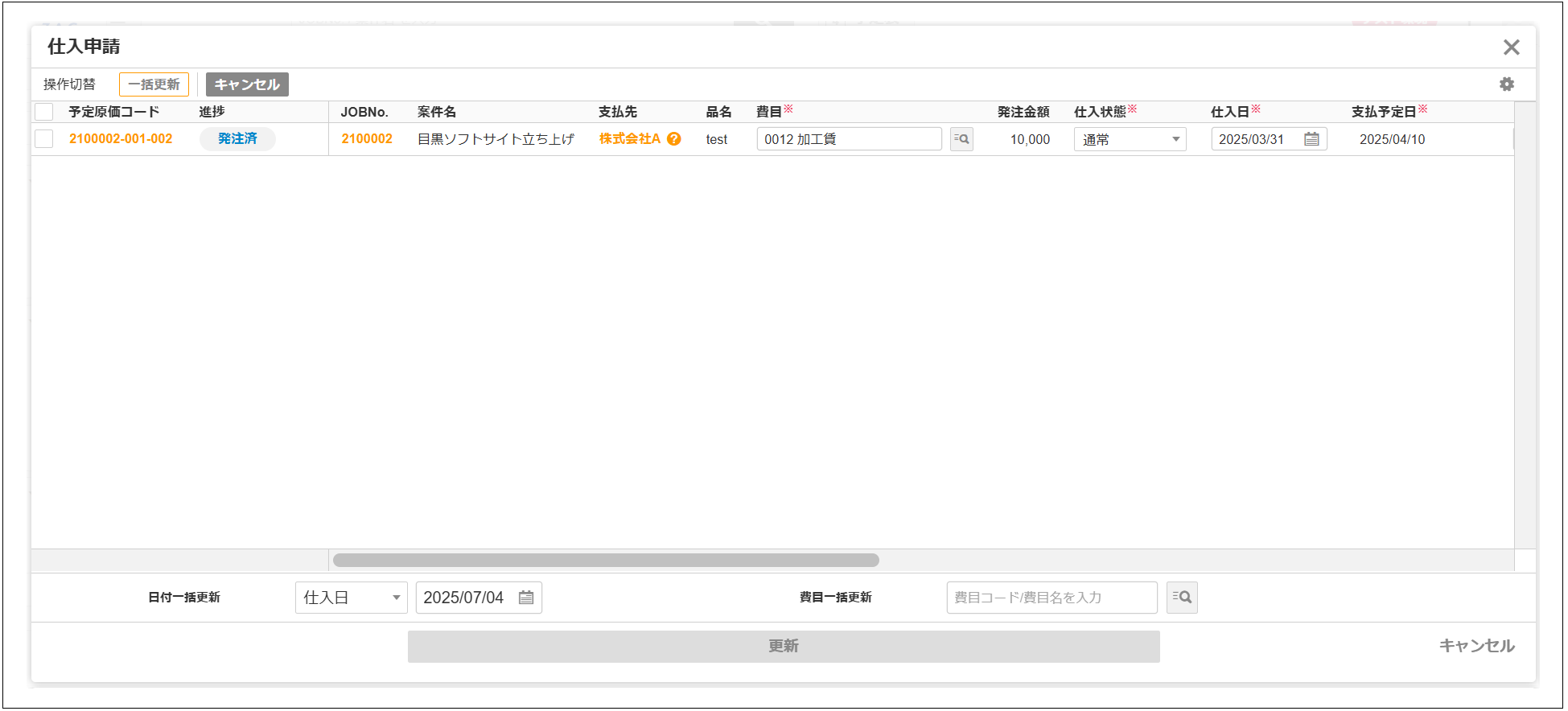Click the 費目 search icon in row
The width and height of the screenshot is (1568, 711).
(x=961, y=139)
